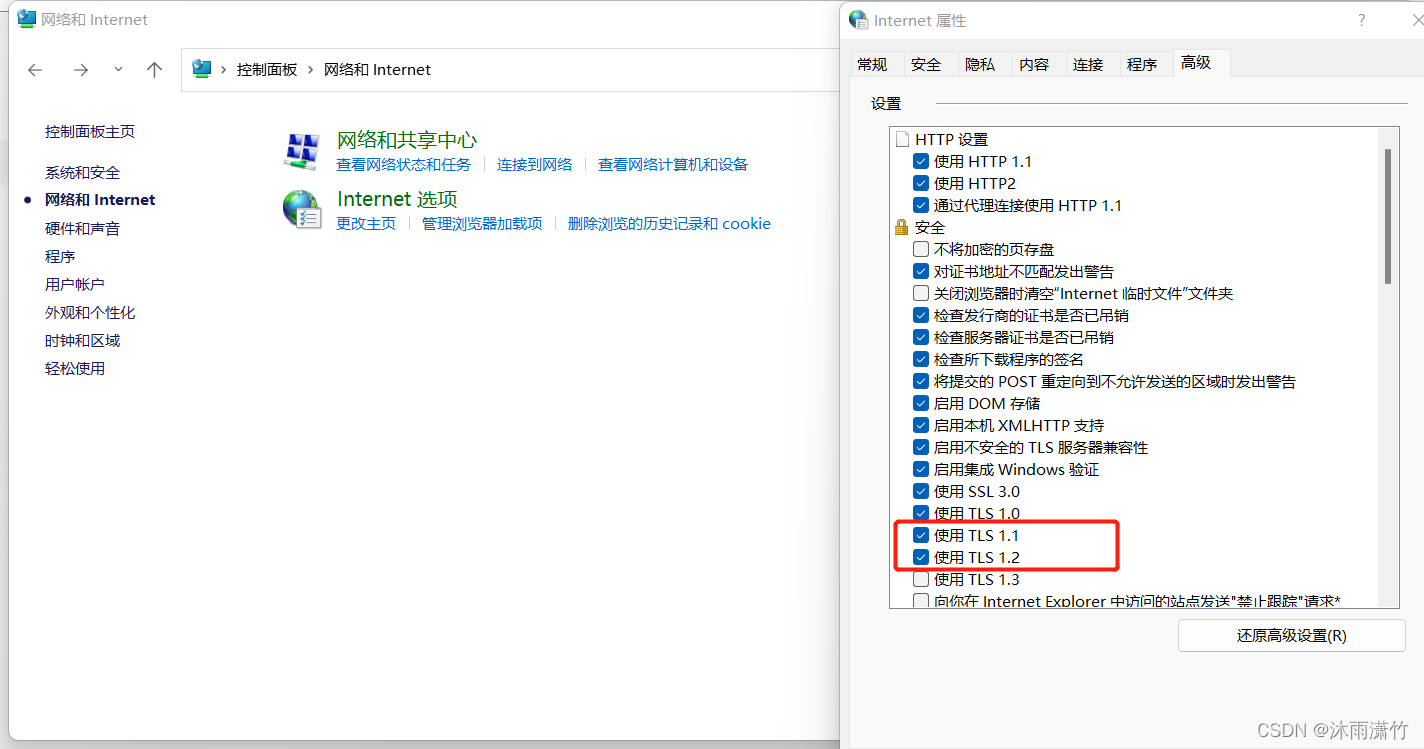Click 删除浏览的历史记录和 cookie link
The image size is (1424, 749).
[x=669, y=223]
